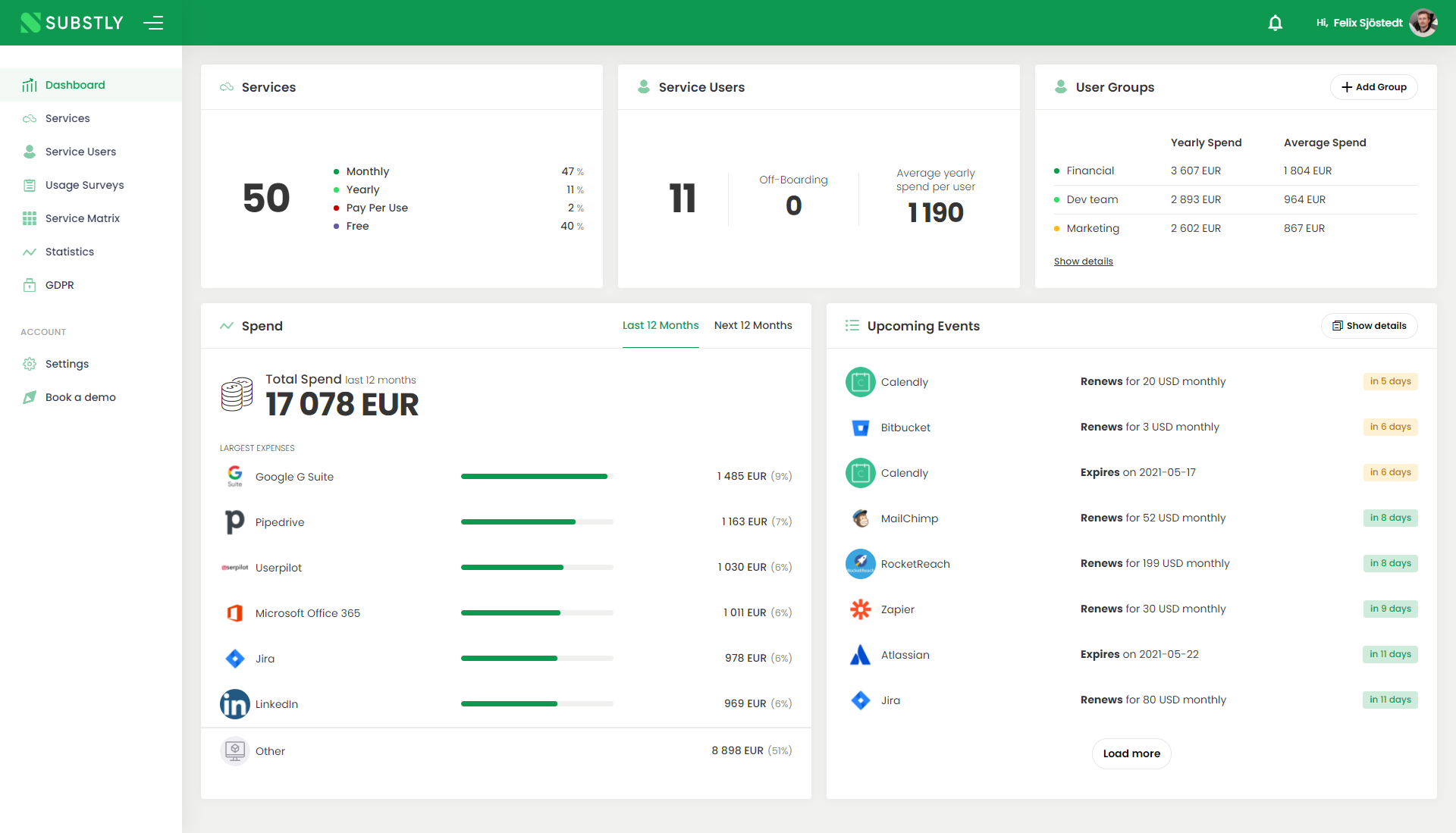This screenshot has width=1456, height=833.
Task: Switch to Next 12 Months tab
Action: click(753, 325)
